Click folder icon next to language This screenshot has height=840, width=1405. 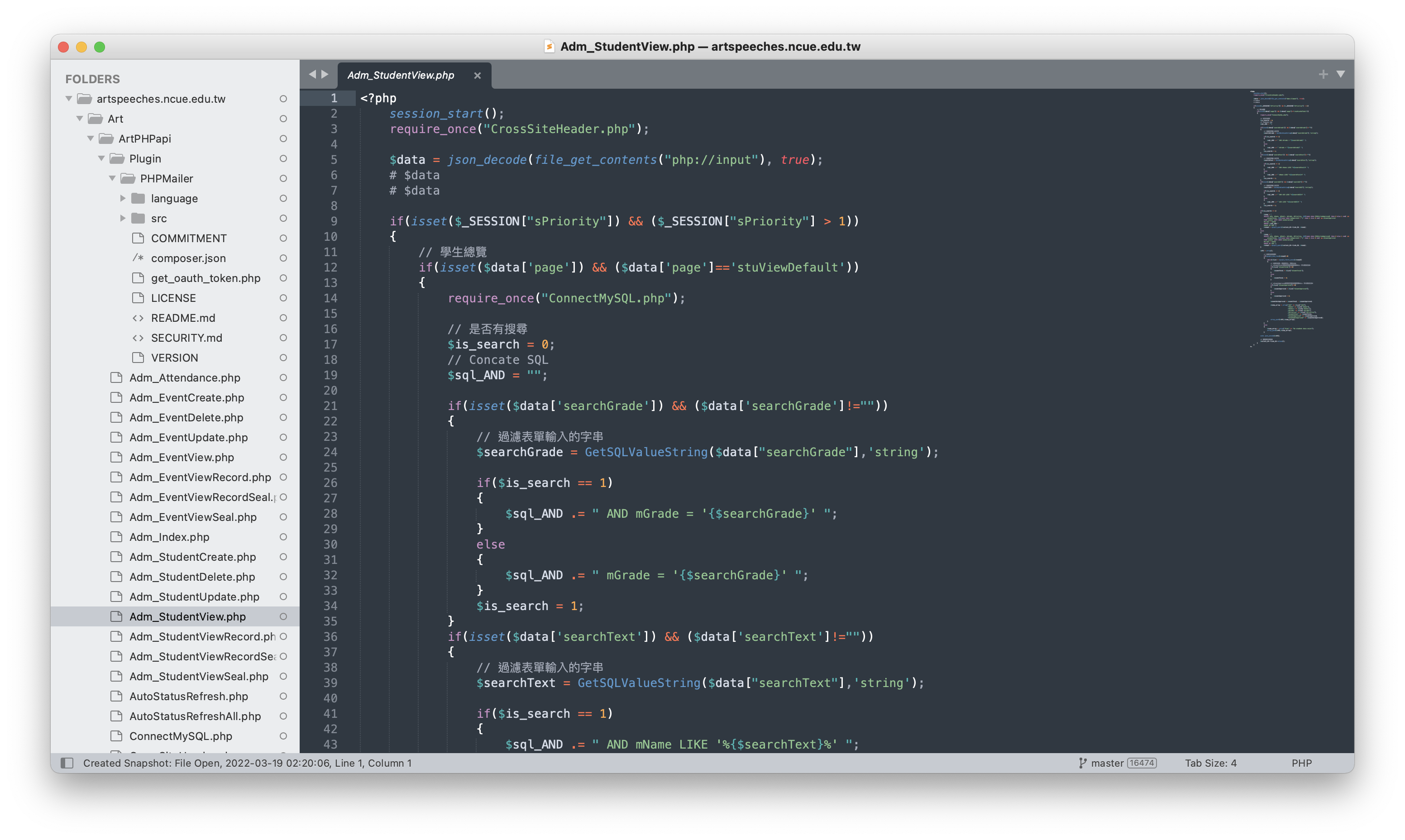(x=138, y=198)
